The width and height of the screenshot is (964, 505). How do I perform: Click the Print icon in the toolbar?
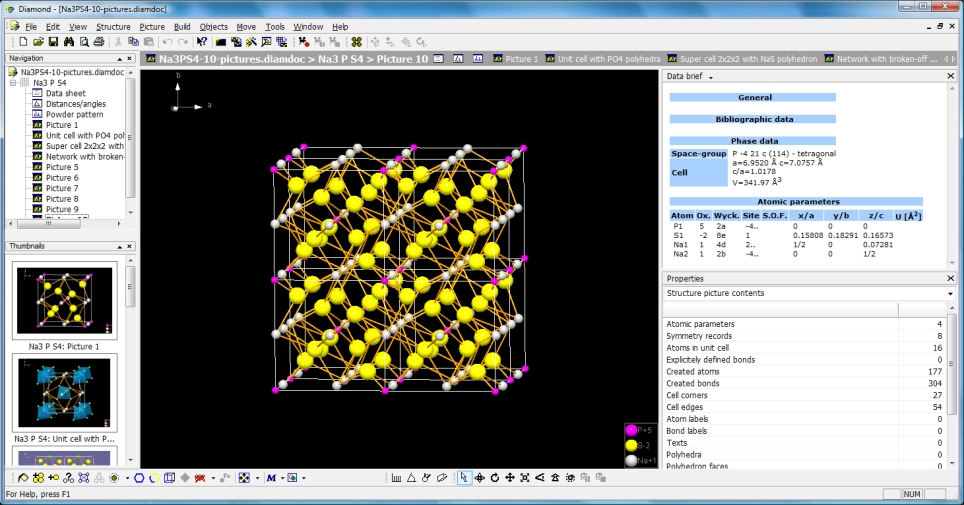[98, 42]
